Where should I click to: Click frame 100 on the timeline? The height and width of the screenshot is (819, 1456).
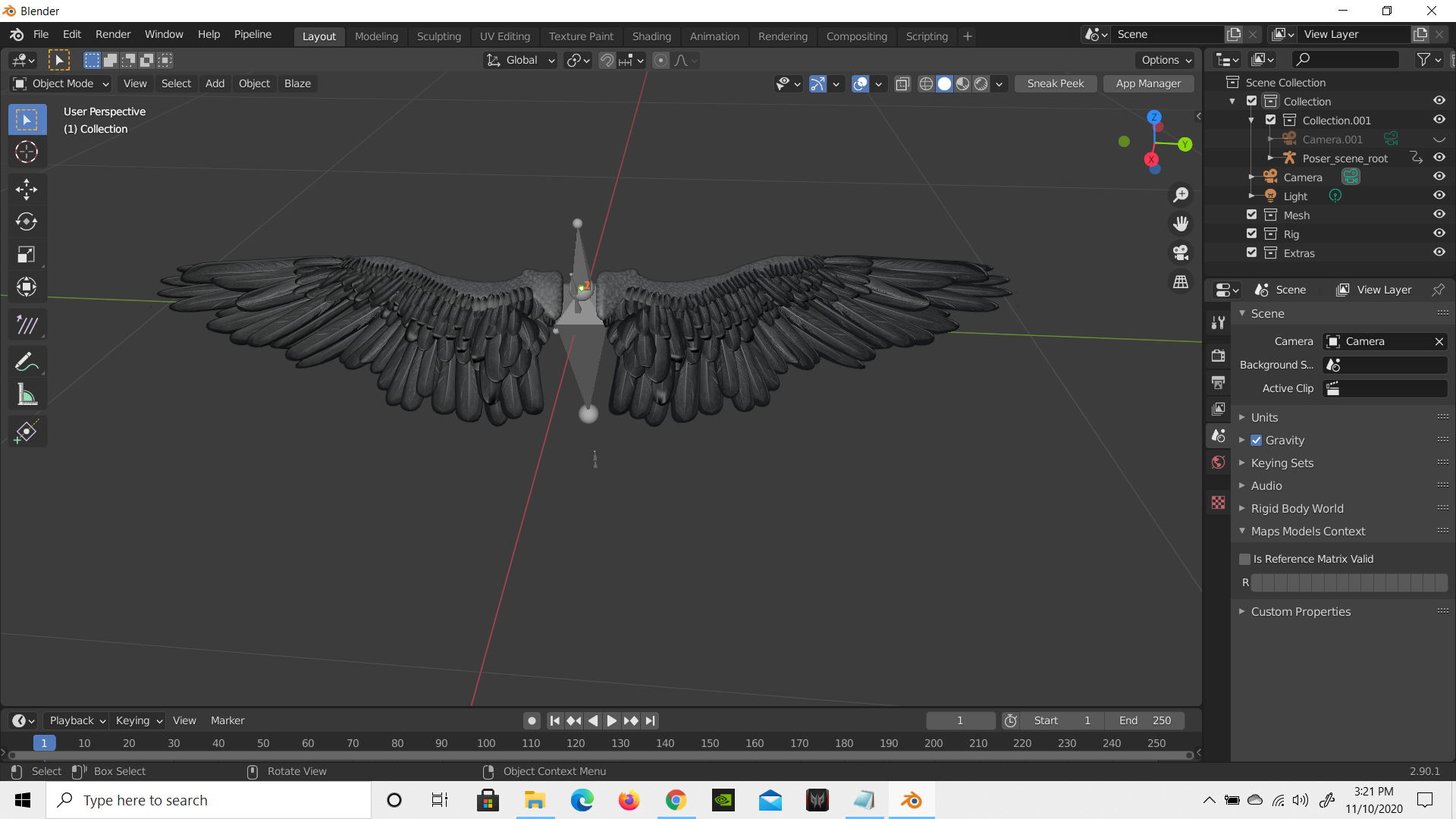pyautogui.click(x=486, y=743)
